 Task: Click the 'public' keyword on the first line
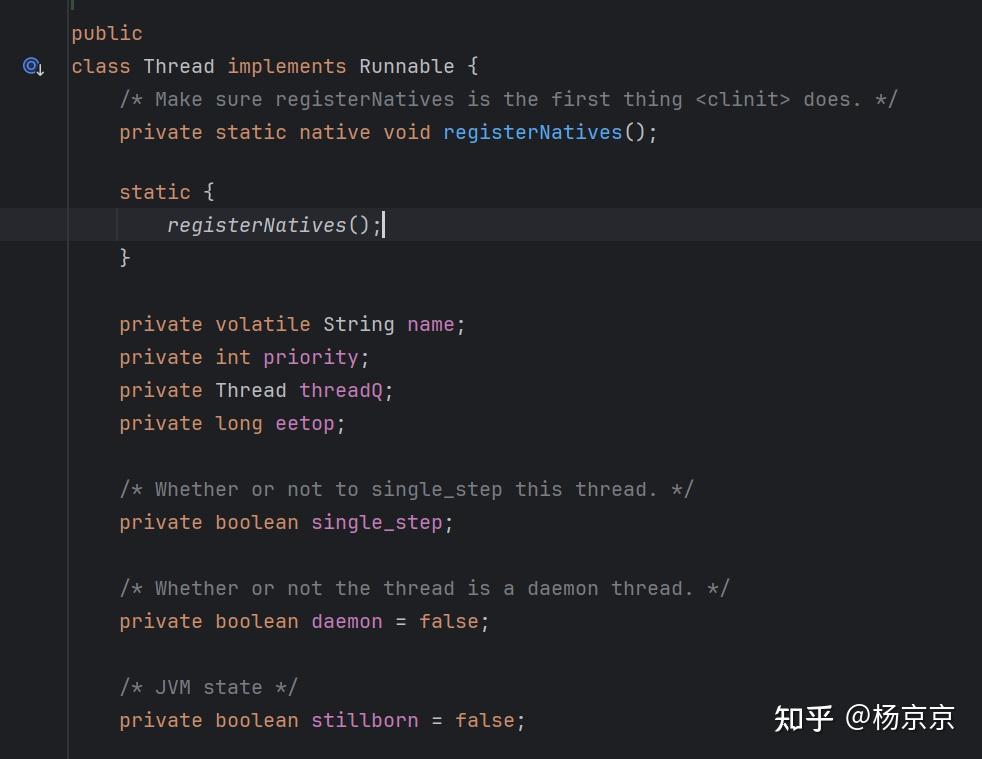(x=107, y=34)
